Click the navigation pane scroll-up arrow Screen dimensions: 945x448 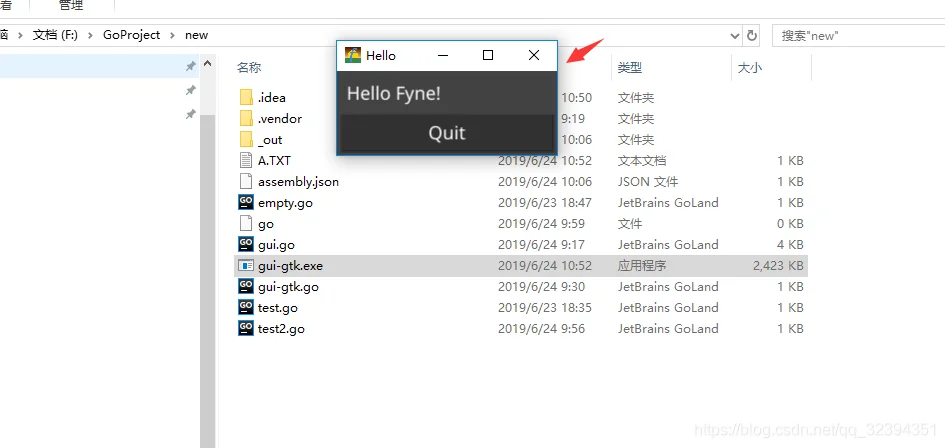[x=207, y=63]
